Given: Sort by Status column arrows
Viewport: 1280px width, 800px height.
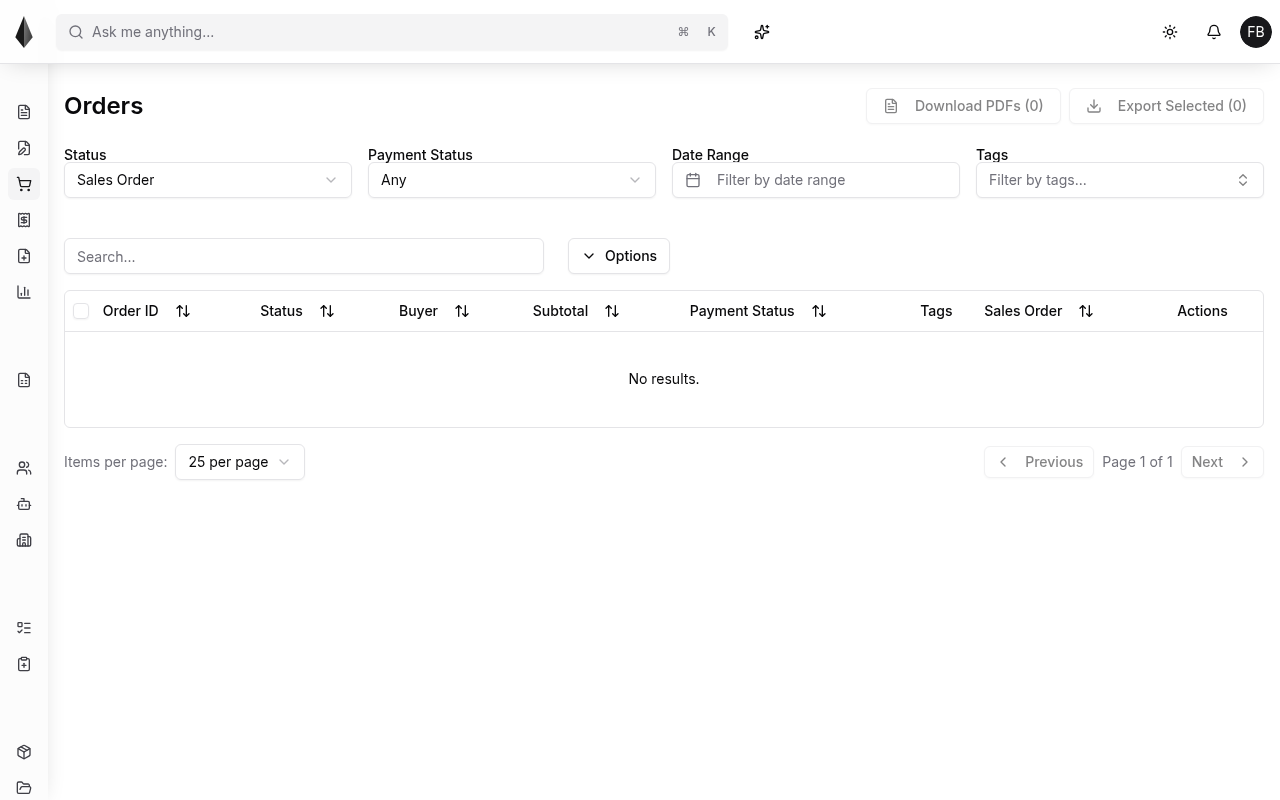Looking at the screenshot, I should pos(327,311).
